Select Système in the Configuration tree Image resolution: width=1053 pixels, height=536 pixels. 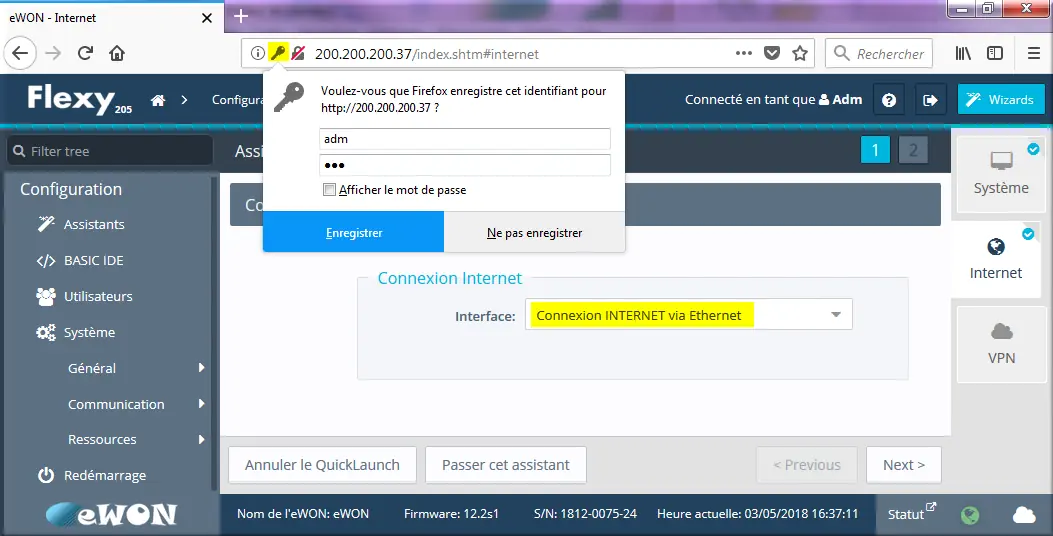click(89, 332)
